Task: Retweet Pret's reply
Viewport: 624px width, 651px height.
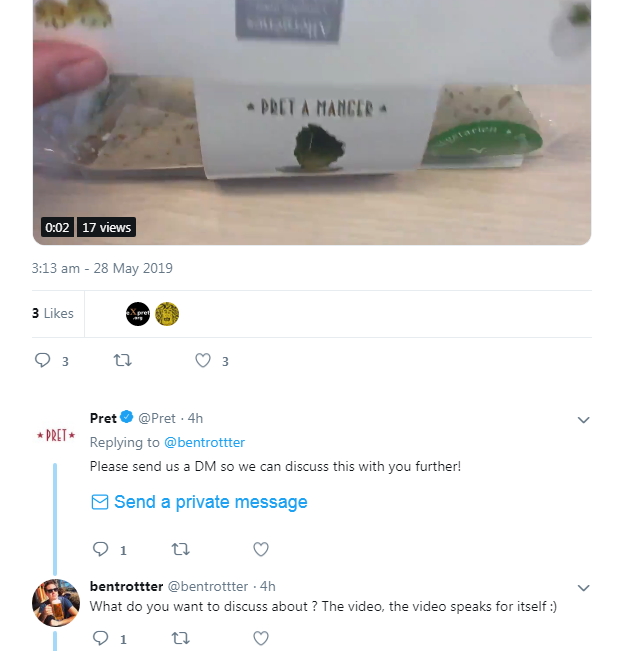Action: point(180,549)
